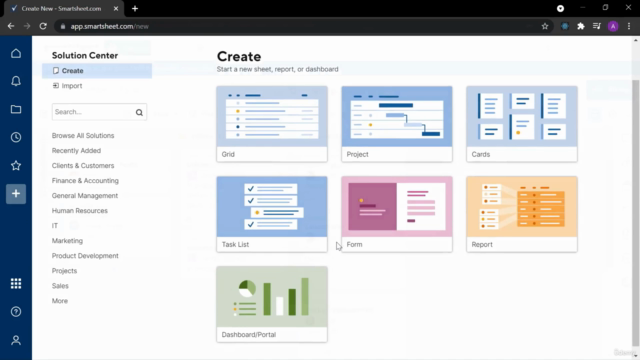Click browser forward arrow
The height and width of the screenshot is (360, 640).
point(27,26)
